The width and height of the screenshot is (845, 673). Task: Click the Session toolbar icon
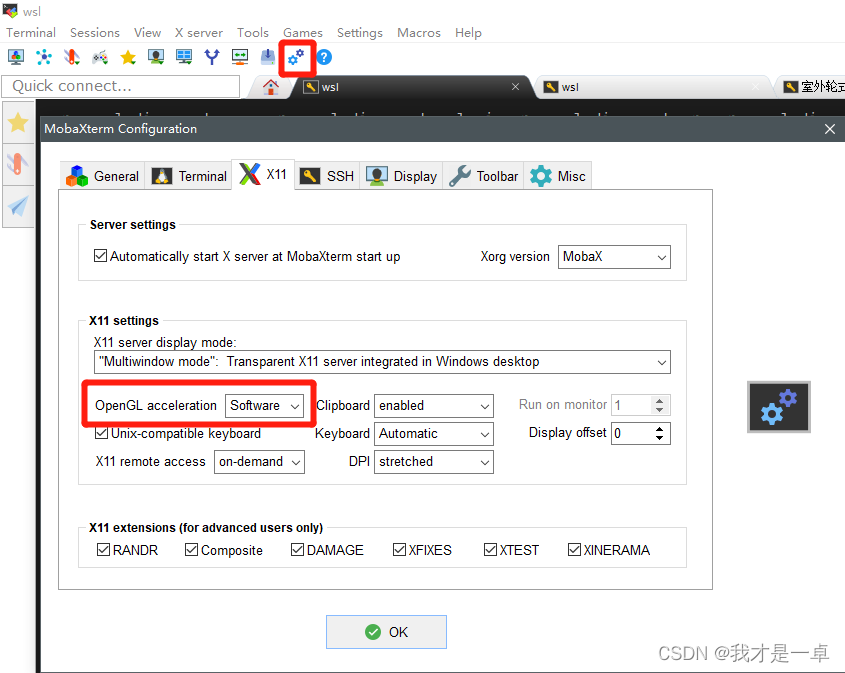point(16,57)
